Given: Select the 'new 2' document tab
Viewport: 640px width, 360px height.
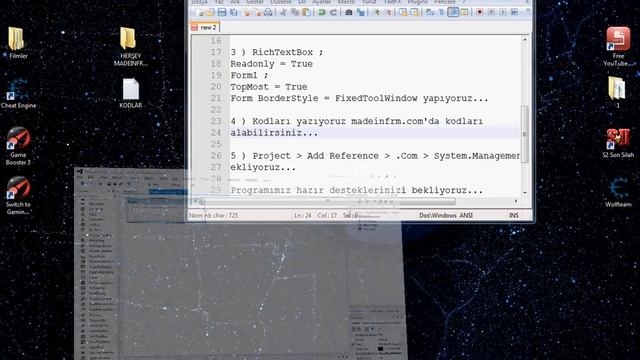Looking at the screenshot, I should [x=204, y=27].
